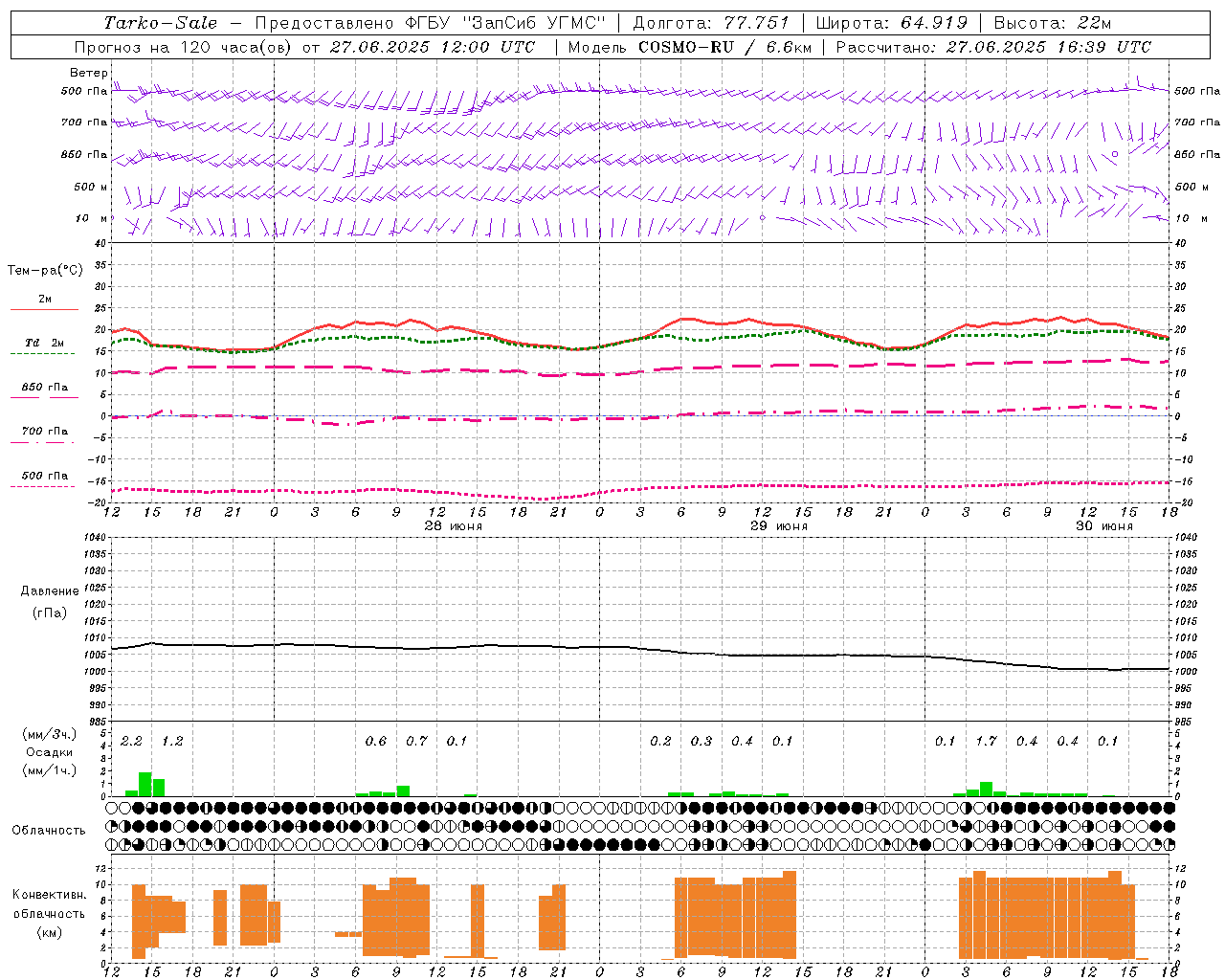
Task: Click the 3-hour precipitation value 0.2
Action: (660, 742)
